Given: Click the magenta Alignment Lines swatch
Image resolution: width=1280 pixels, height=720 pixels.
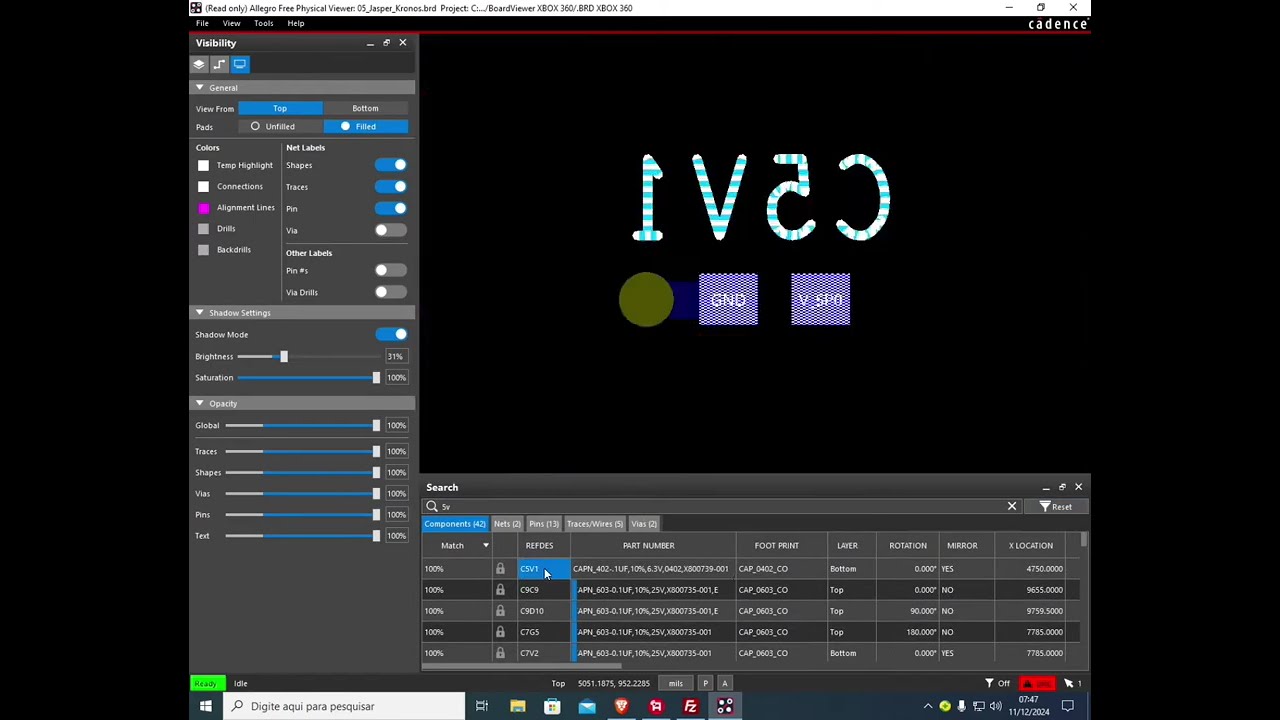Looking at the screenshot, I should [x=204, y=208].
